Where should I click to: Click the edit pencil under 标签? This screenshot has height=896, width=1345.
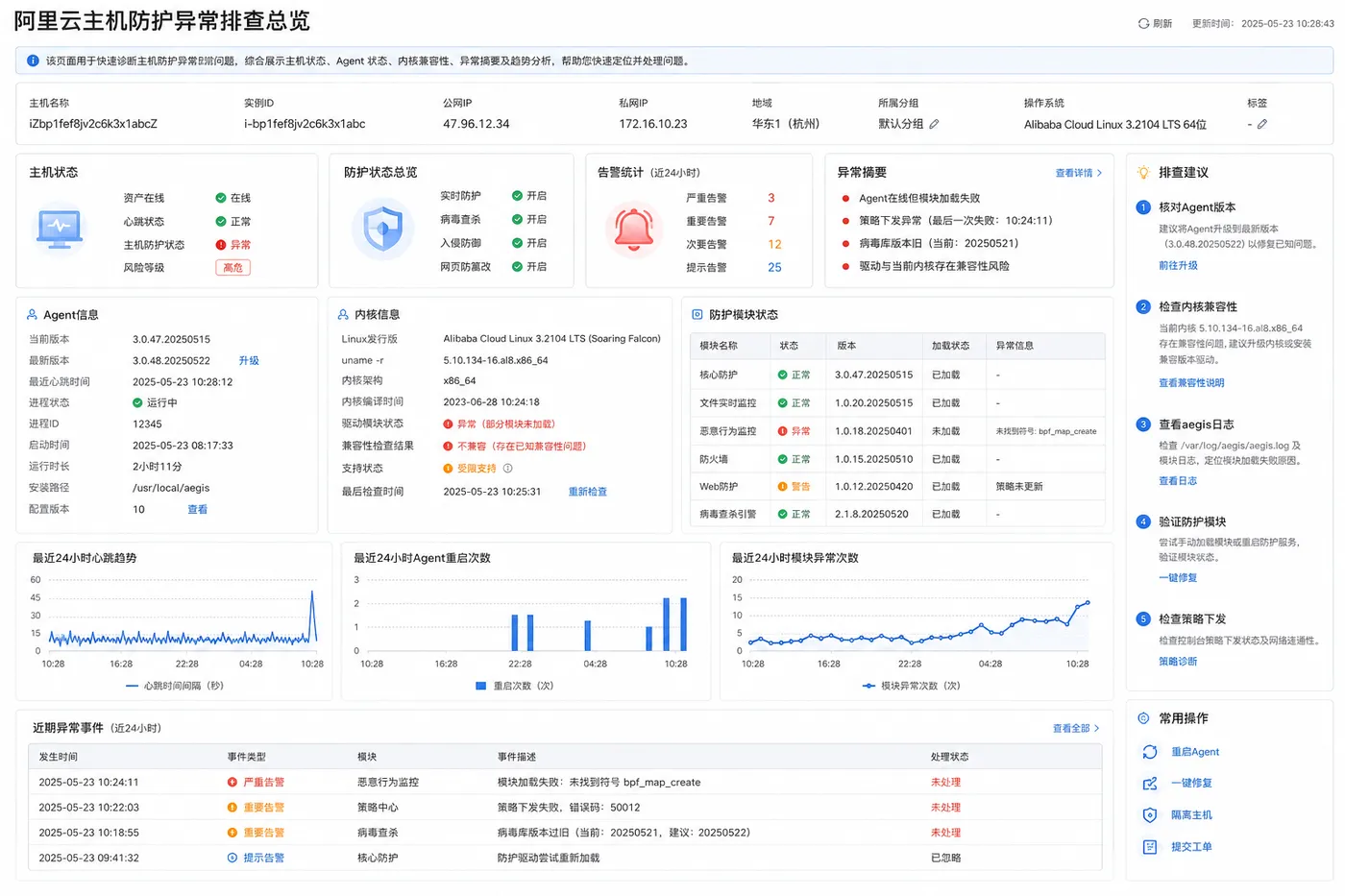tap(1262, 124)
